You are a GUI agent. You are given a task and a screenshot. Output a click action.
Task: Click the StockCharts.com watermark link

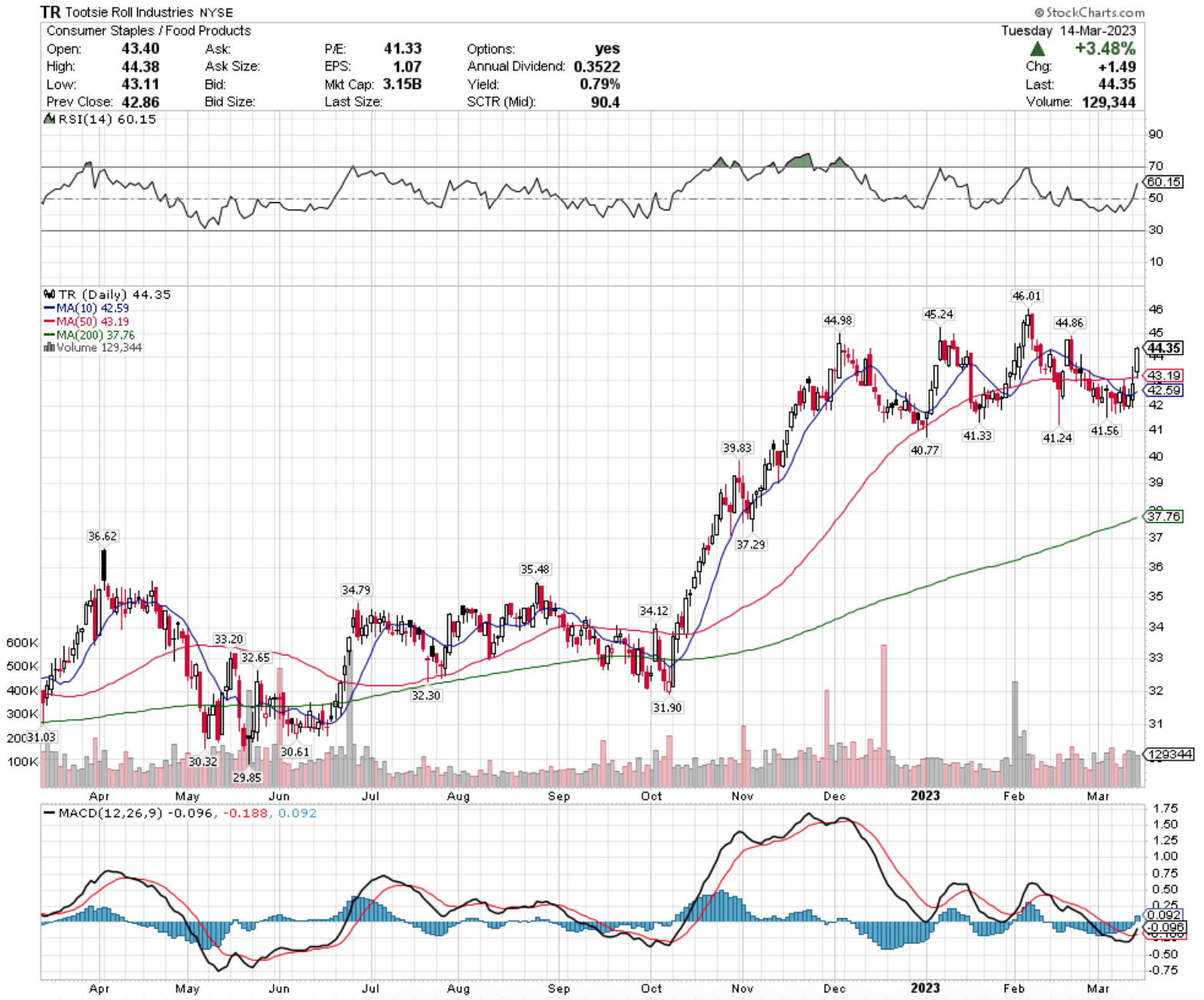[x=1088, y=12]
